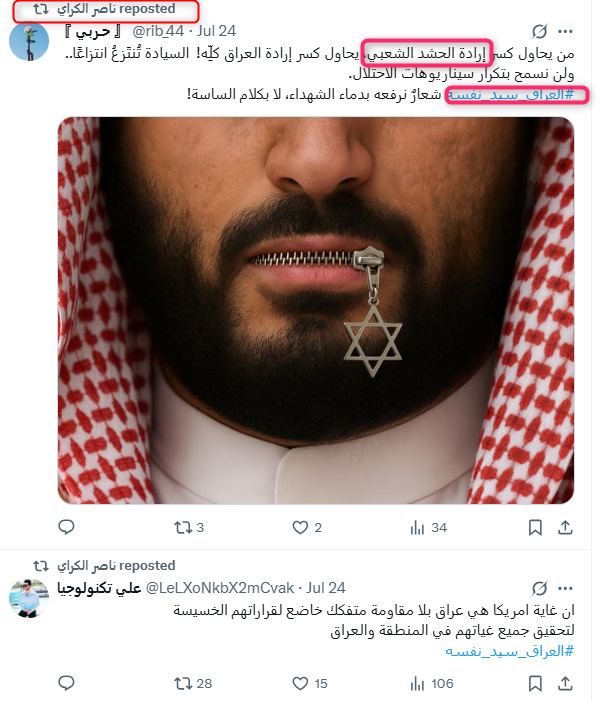Image resolution: width=602 pixels, height=701 pixels.
Task: Share the @rib_44 post
Action: click(565, 528)
